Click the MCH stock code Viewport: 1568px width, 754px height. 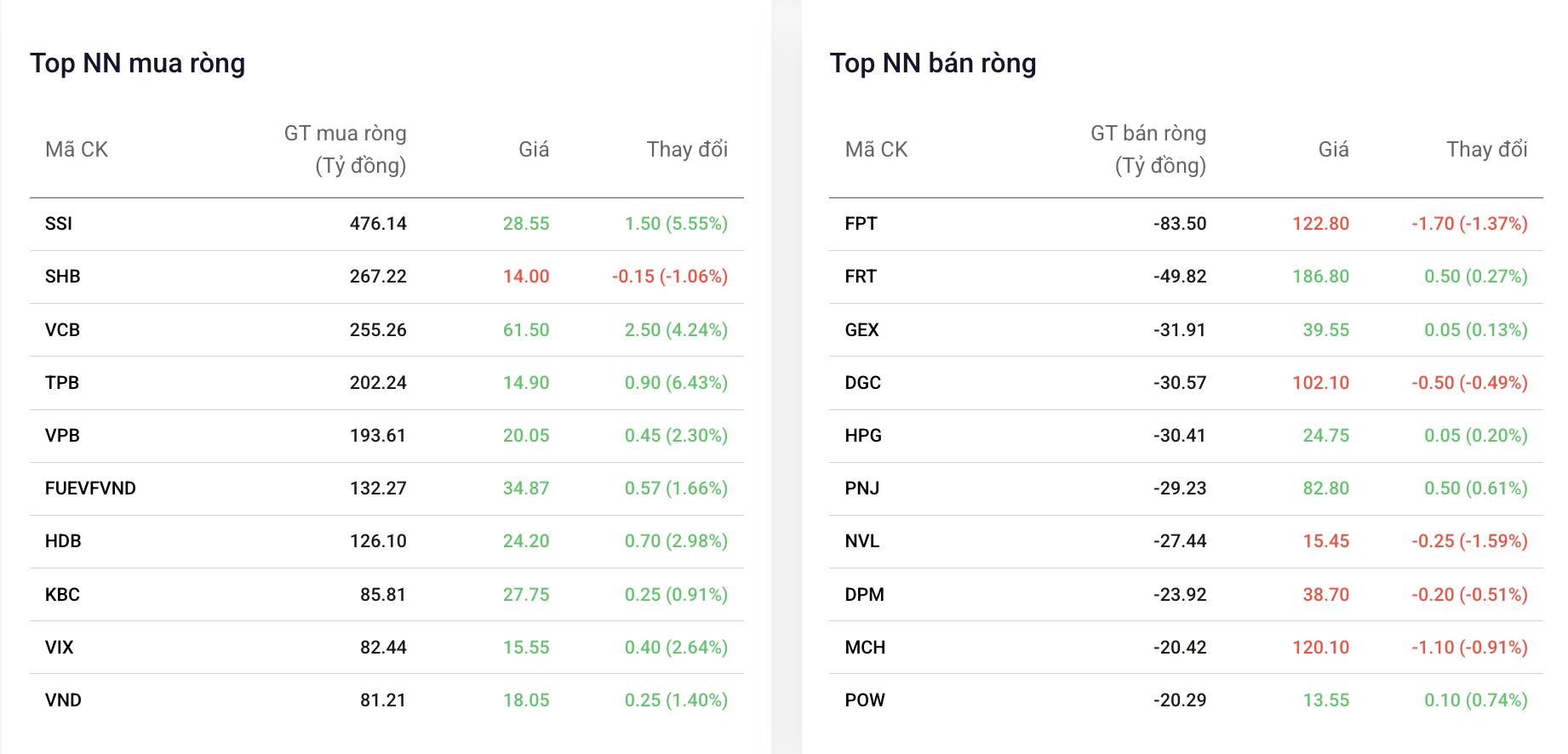[865, 648]
